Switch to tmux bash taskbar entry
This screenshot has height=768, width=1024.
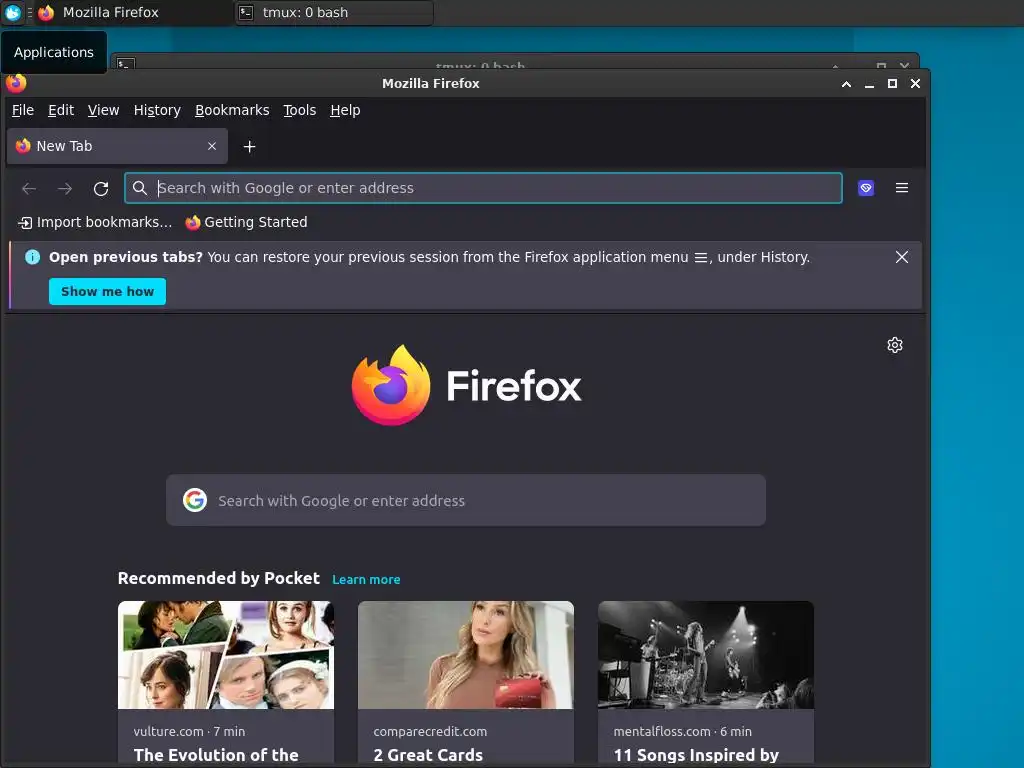[x=334, y=12]
